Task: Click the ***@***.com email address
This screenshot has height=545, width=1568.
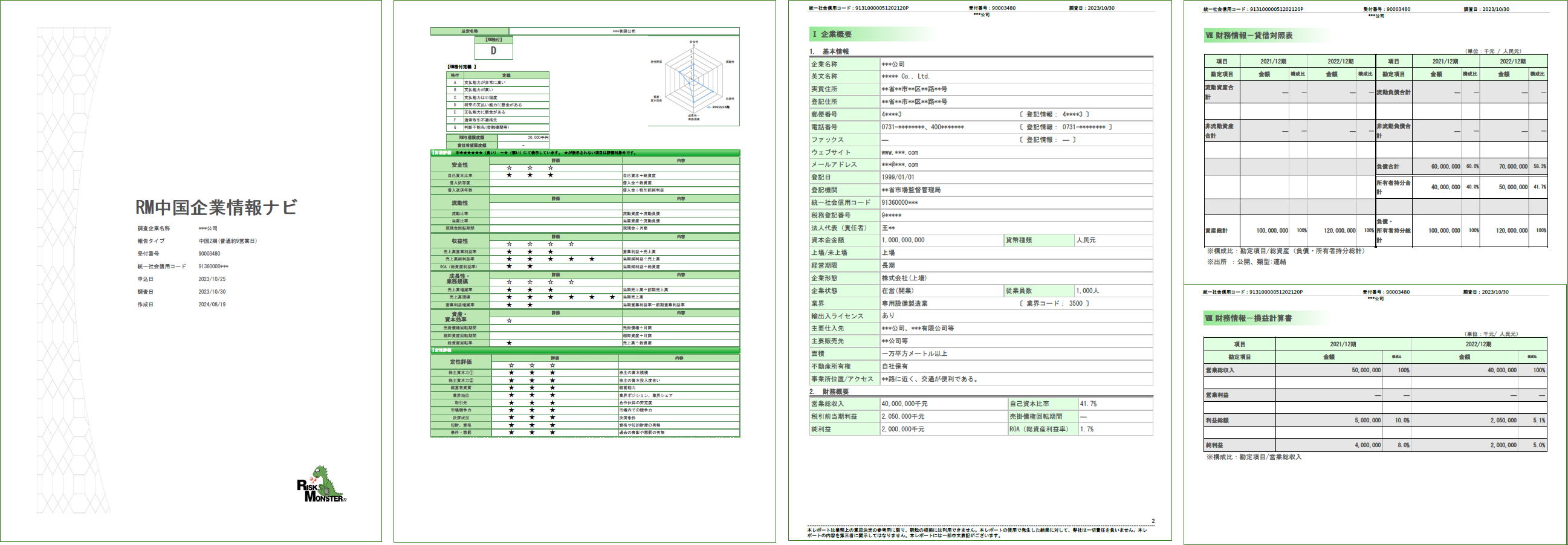Action: click(899, 165)
